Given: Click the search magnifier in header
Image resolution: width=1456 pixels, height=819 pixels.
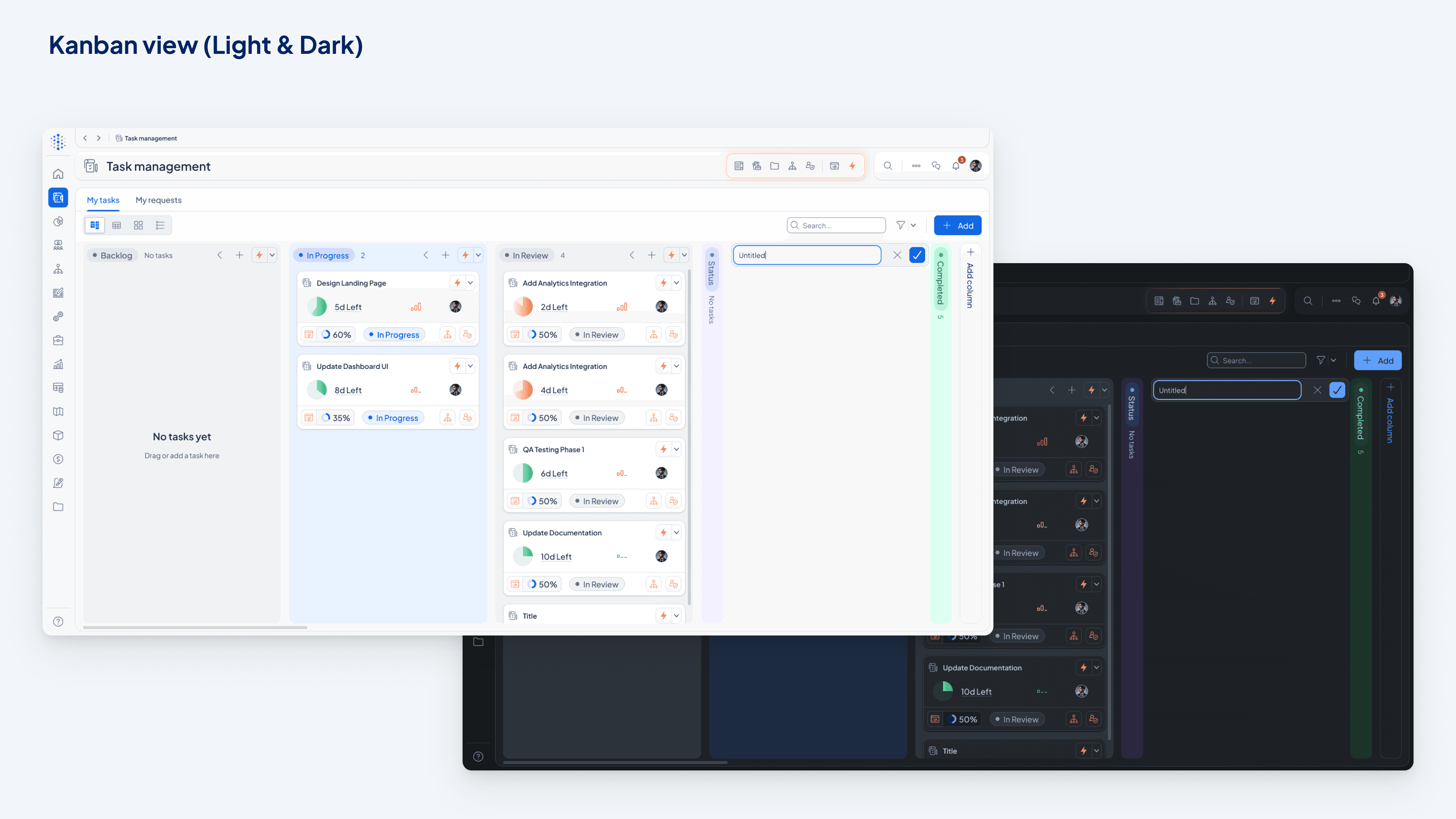Looking at the screenshot, I should [x=887, y=166].
